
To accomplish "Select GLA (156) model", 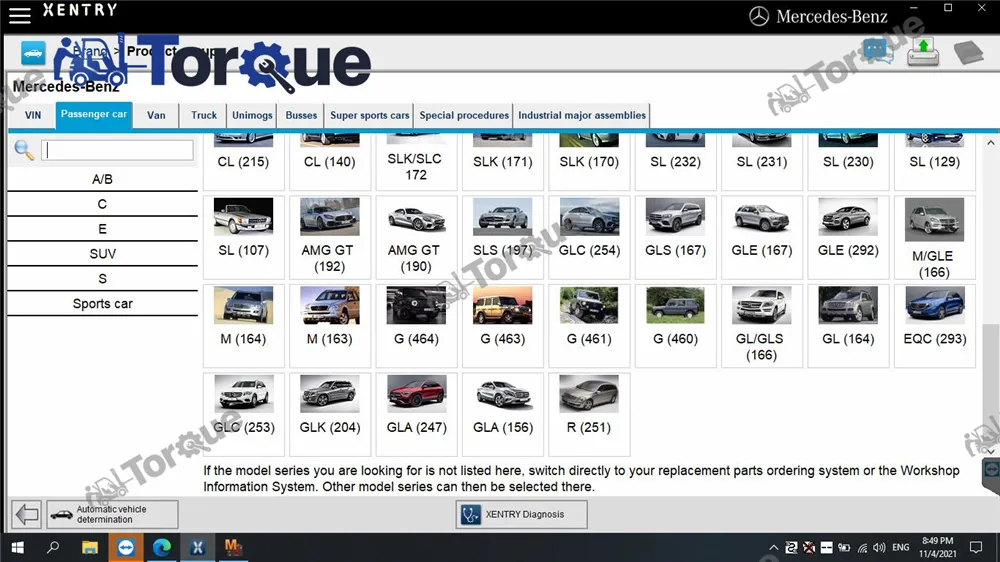I will click(x=503, y=415).
